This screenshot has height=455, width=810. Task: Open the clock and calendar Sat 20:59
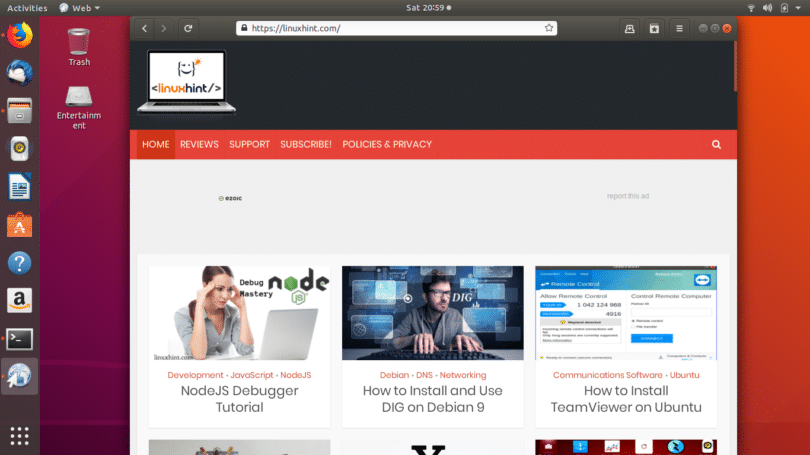coord(428,8)
